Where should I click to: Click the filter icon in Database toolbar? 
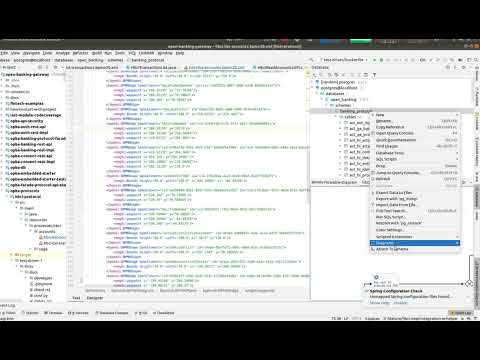pos(374,75)
